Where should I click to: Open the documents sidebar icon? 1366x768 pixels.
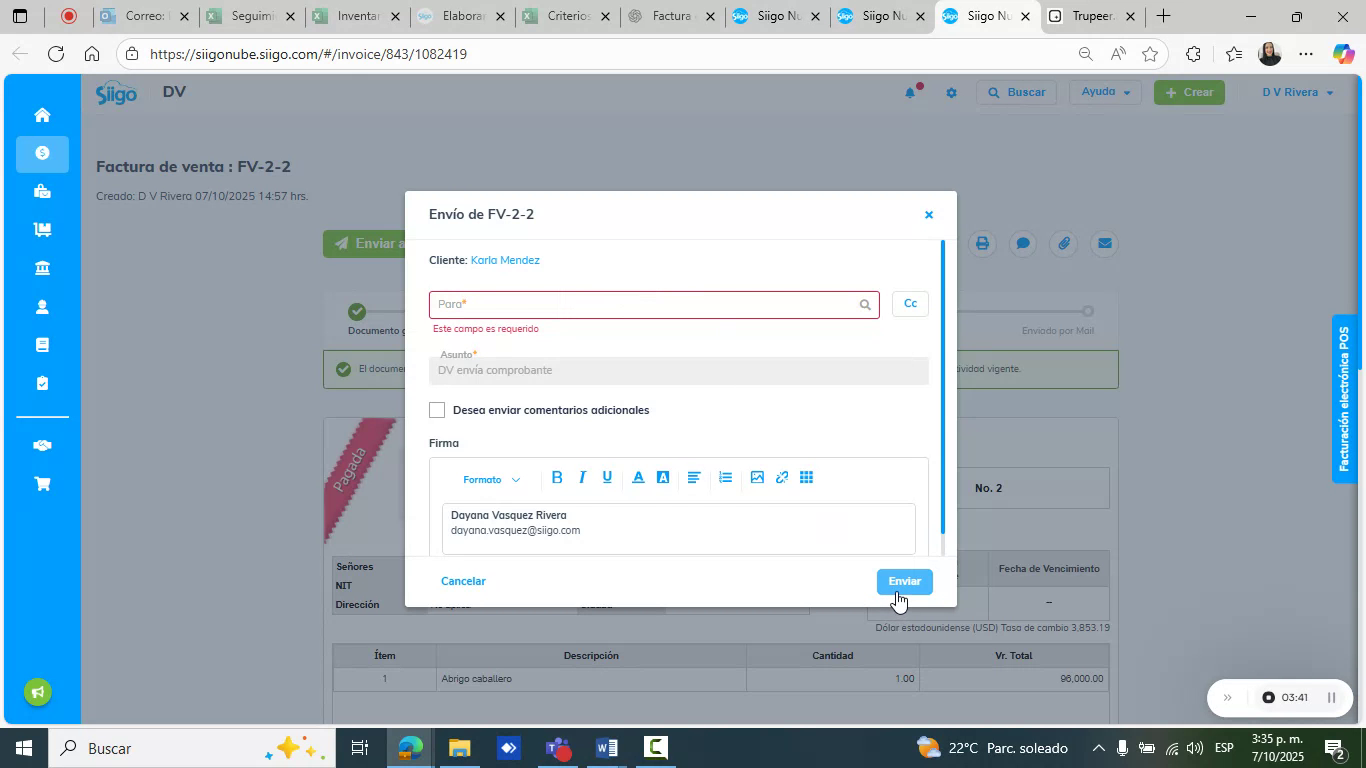42,345
